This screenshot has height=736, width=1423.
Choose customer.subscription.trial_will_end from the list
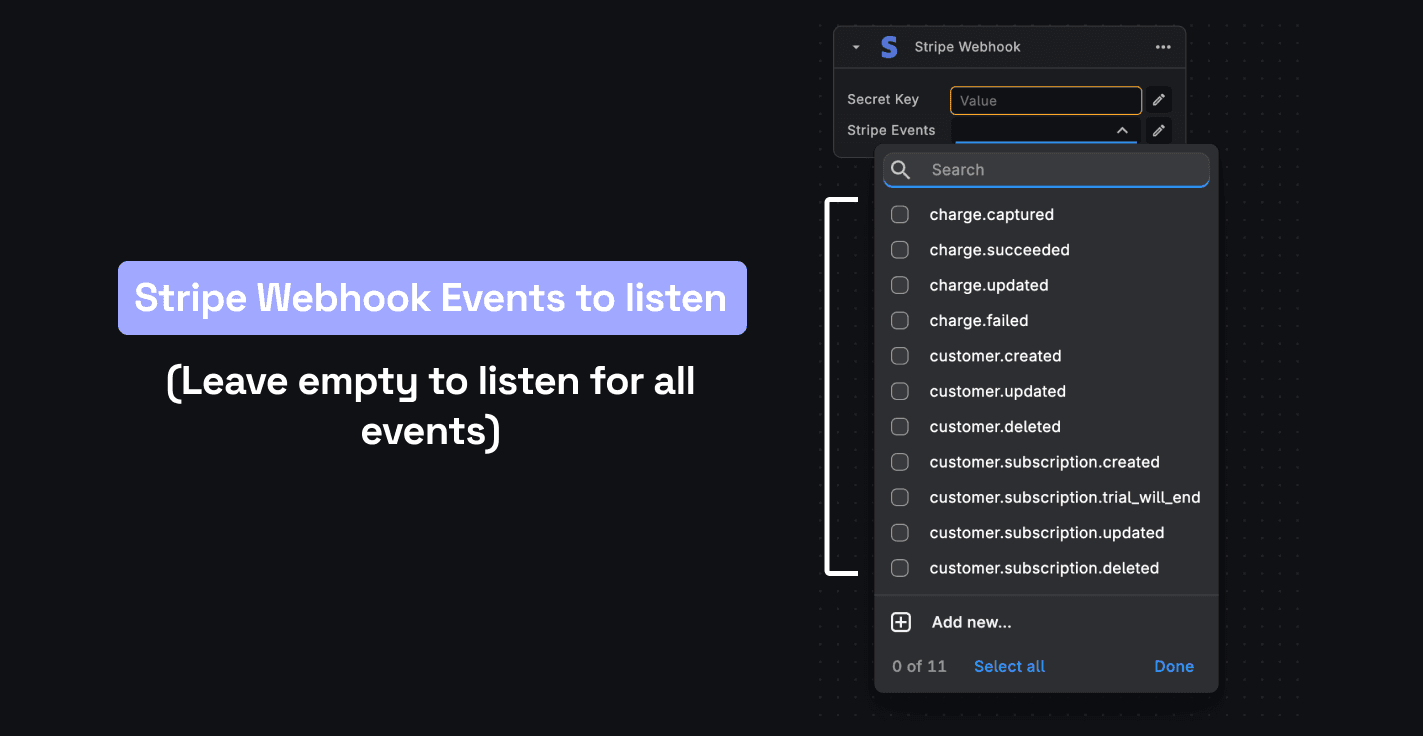1064,497
